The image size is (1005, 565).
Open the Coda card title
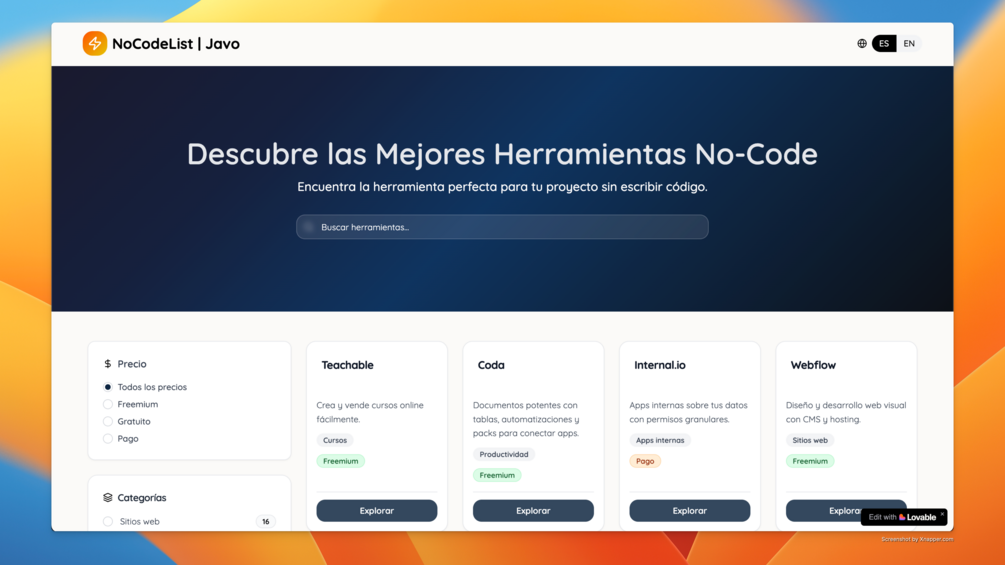pyautogui.click(x=491, y=365)
